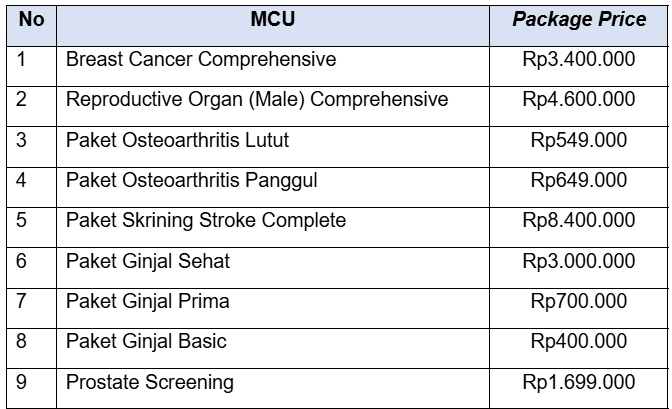Select the Paket Ginjal Prima cell
The image size is (672, 409).
[x=273, y=309]
